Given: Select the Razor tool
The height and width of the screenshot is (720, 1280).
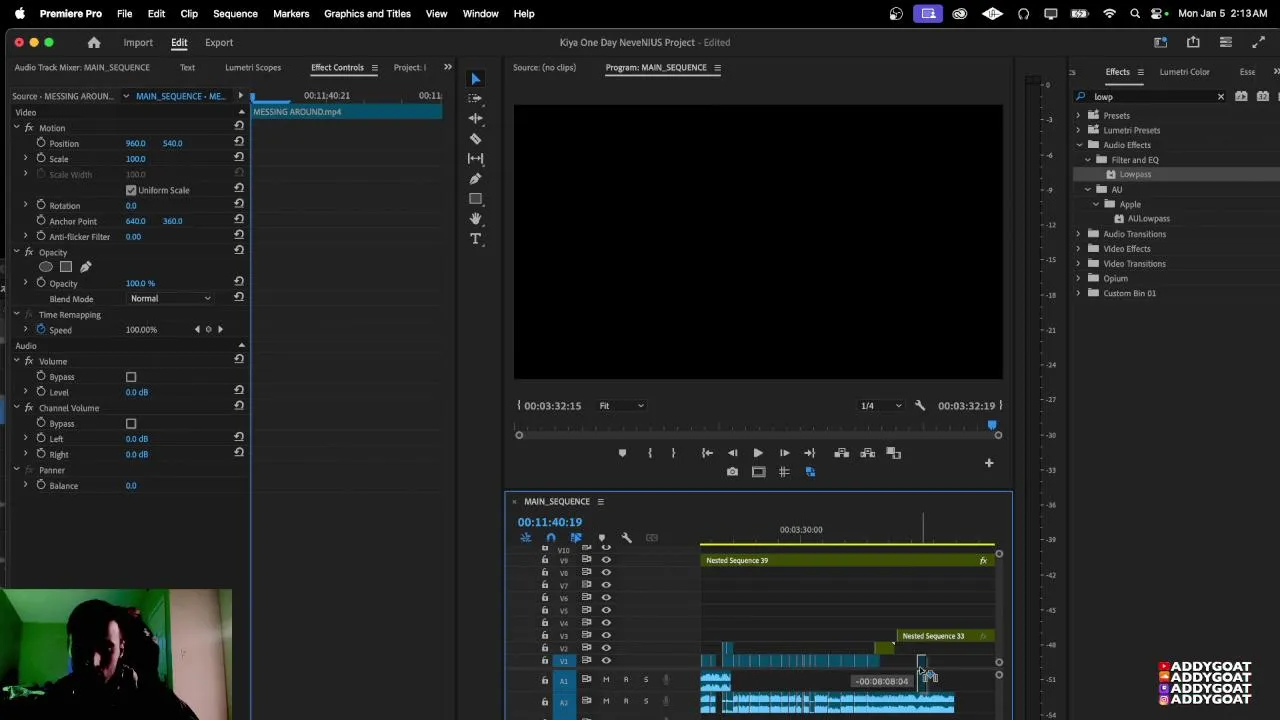Looking at the screenshot, I should (476, 139).
